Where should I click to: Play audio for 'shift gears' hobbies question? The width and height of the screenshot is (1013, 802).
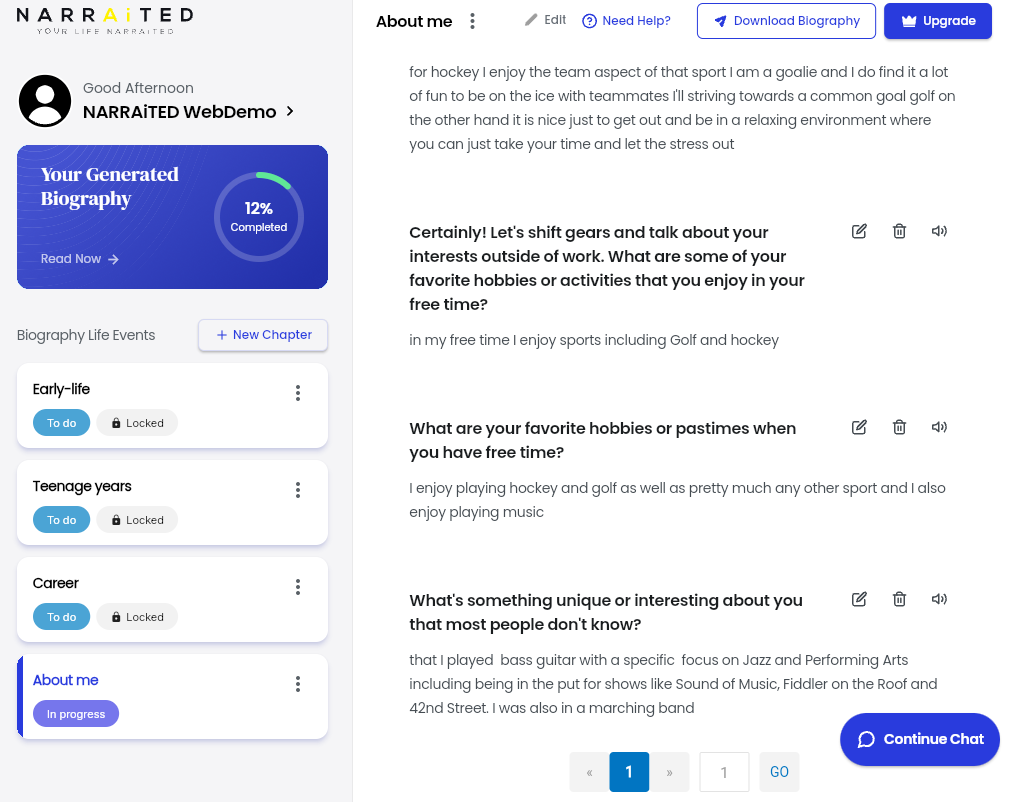(939, 231)
